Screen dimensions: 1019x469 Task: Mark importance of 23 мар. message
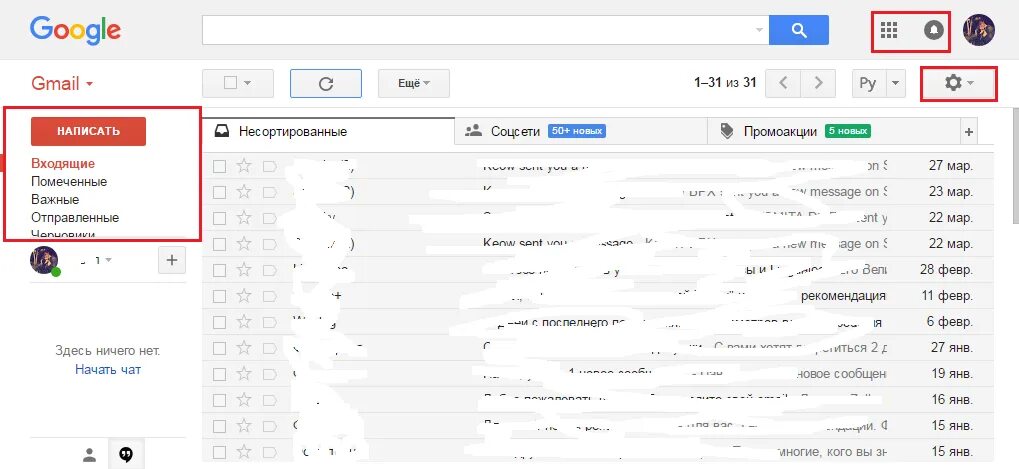269,192
